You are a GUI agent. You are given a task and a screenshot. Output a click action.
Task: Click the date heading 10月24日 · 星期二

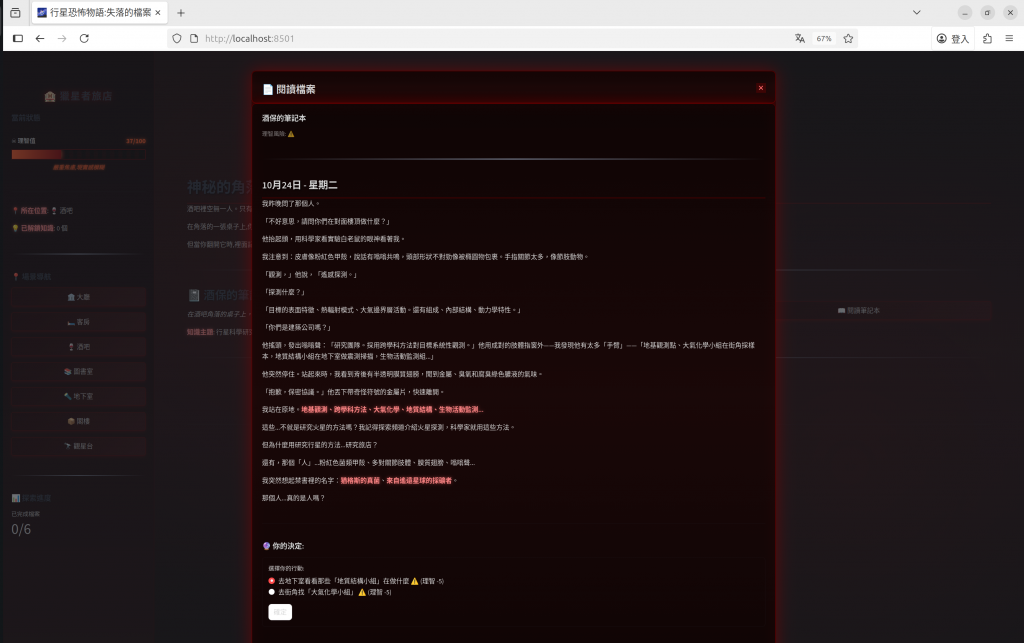(x=300, y=185)
